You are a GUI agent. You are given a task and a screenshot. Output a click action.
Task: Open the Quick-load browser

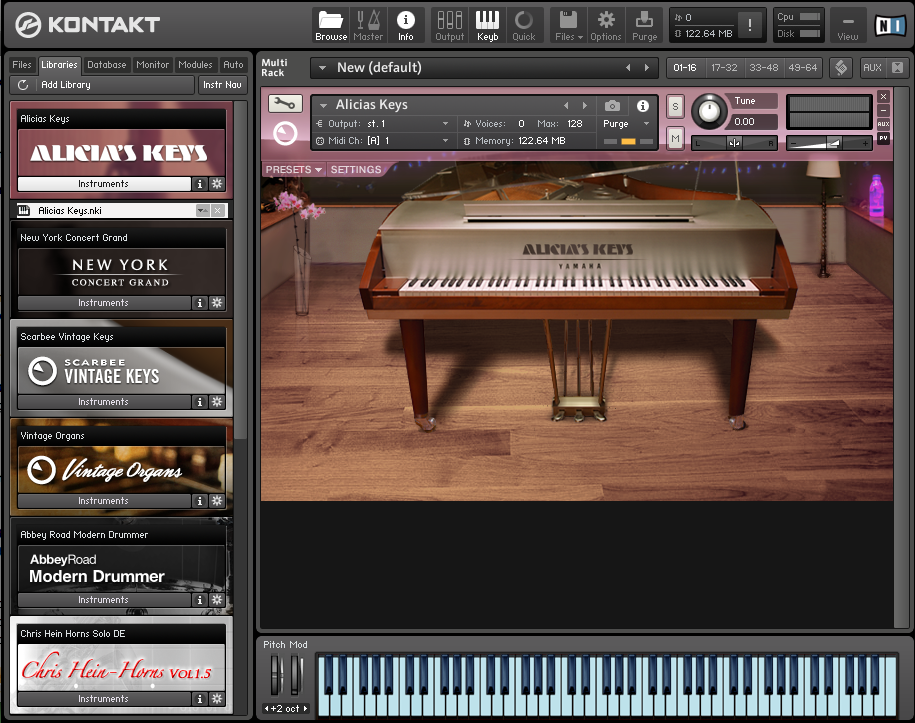tap(523, 26)
